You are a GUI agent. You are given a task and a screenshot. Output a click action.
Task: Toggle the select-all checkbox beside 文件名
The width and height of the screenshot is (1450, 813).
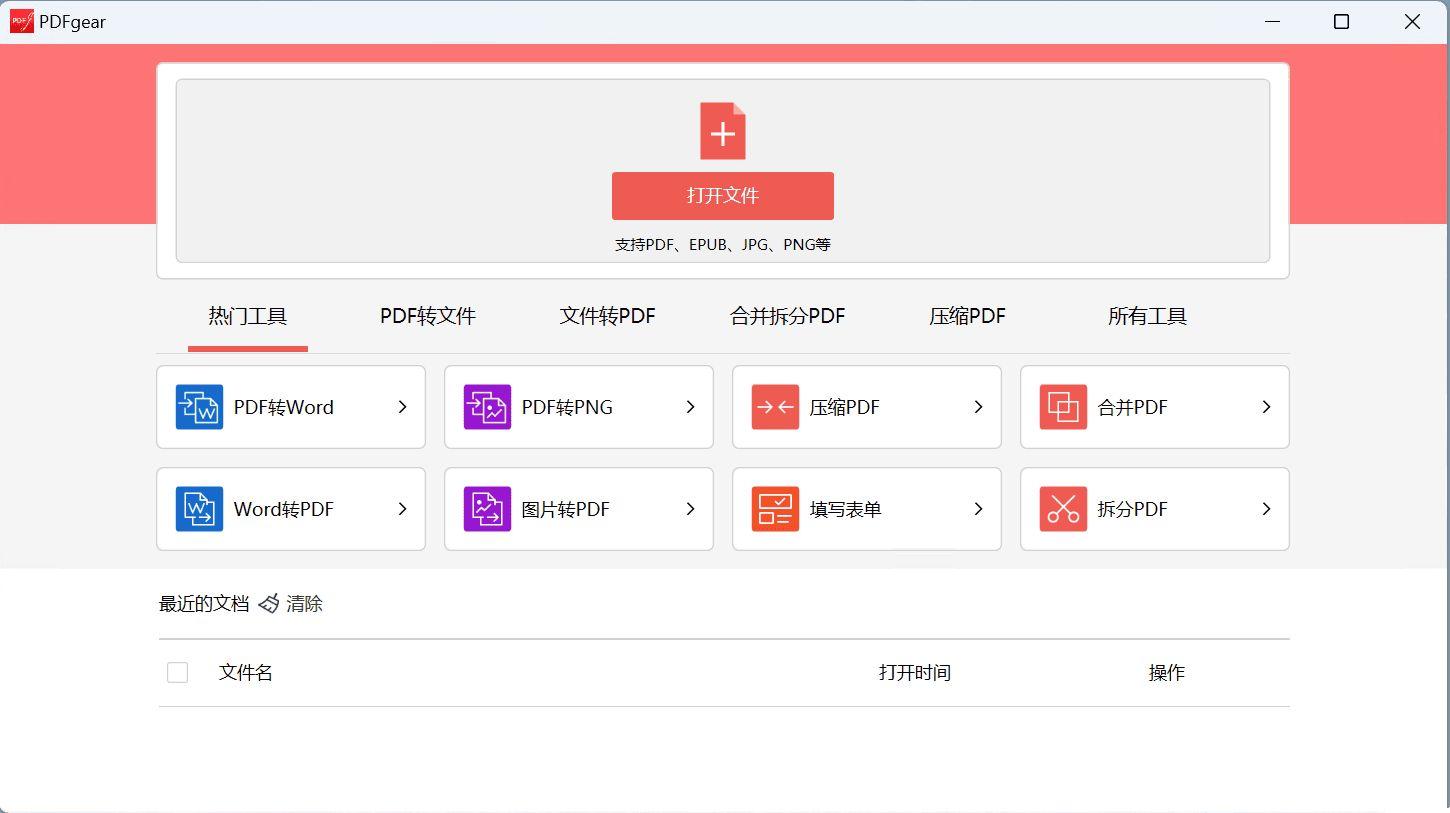(x=177, y=672)
